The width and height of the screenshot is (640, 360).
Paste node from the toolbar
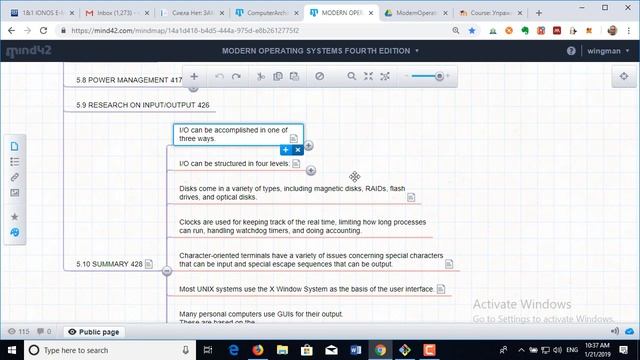point(294,76)
